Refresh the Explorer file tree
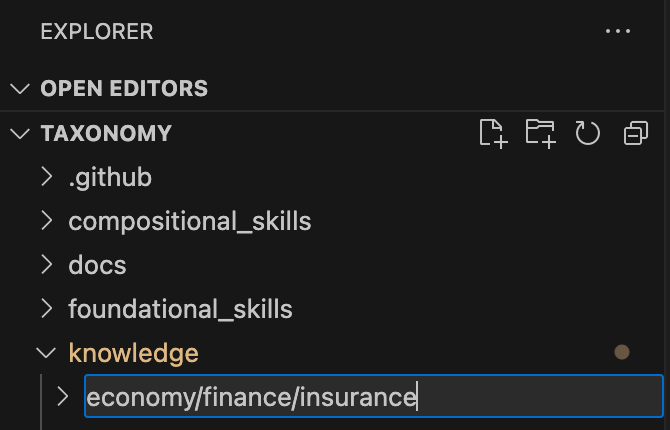The height and width of the screenshot is (430, 670). 587,133
